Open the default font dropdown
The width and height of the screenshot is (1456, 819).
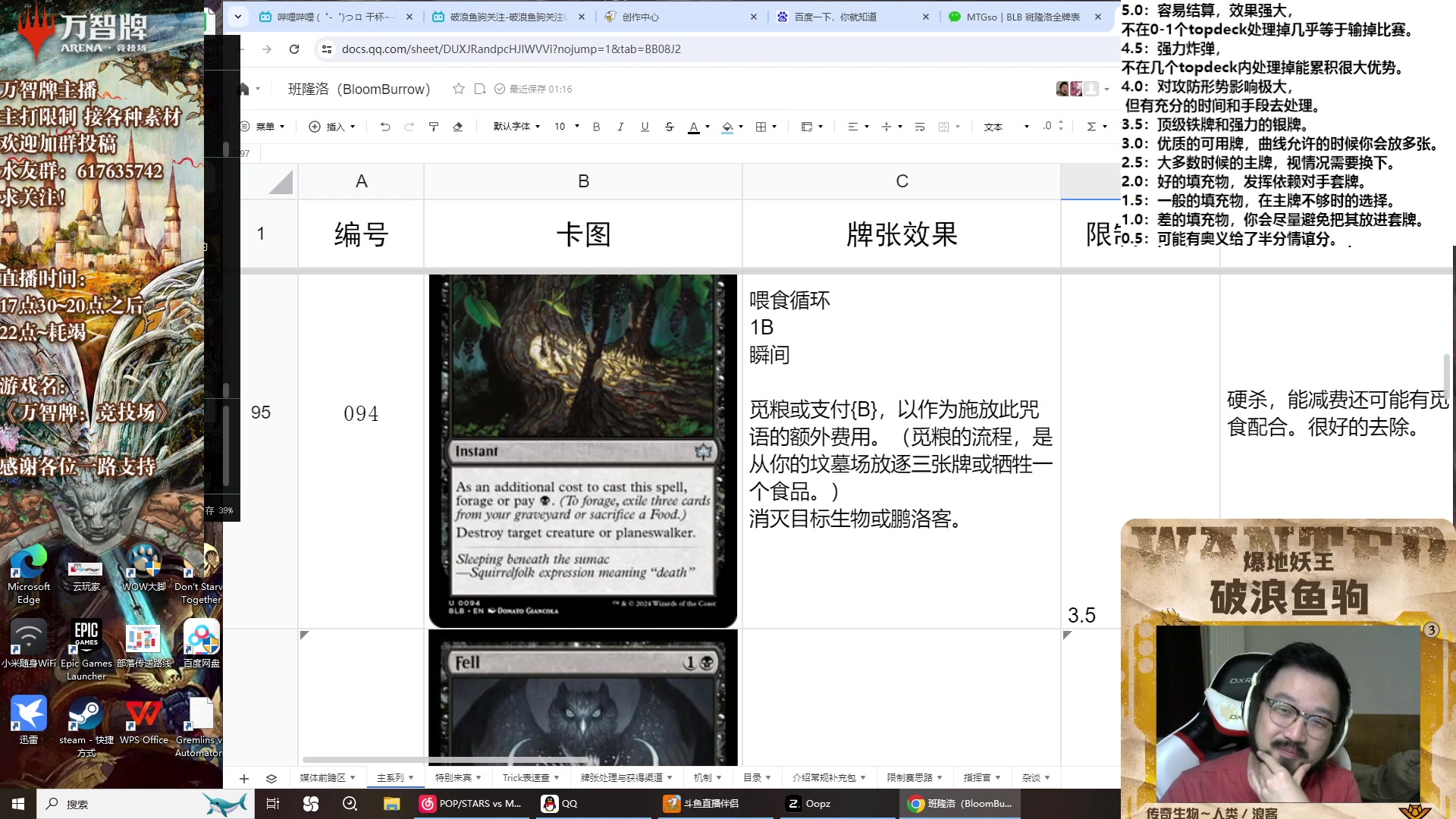point(516,127)
